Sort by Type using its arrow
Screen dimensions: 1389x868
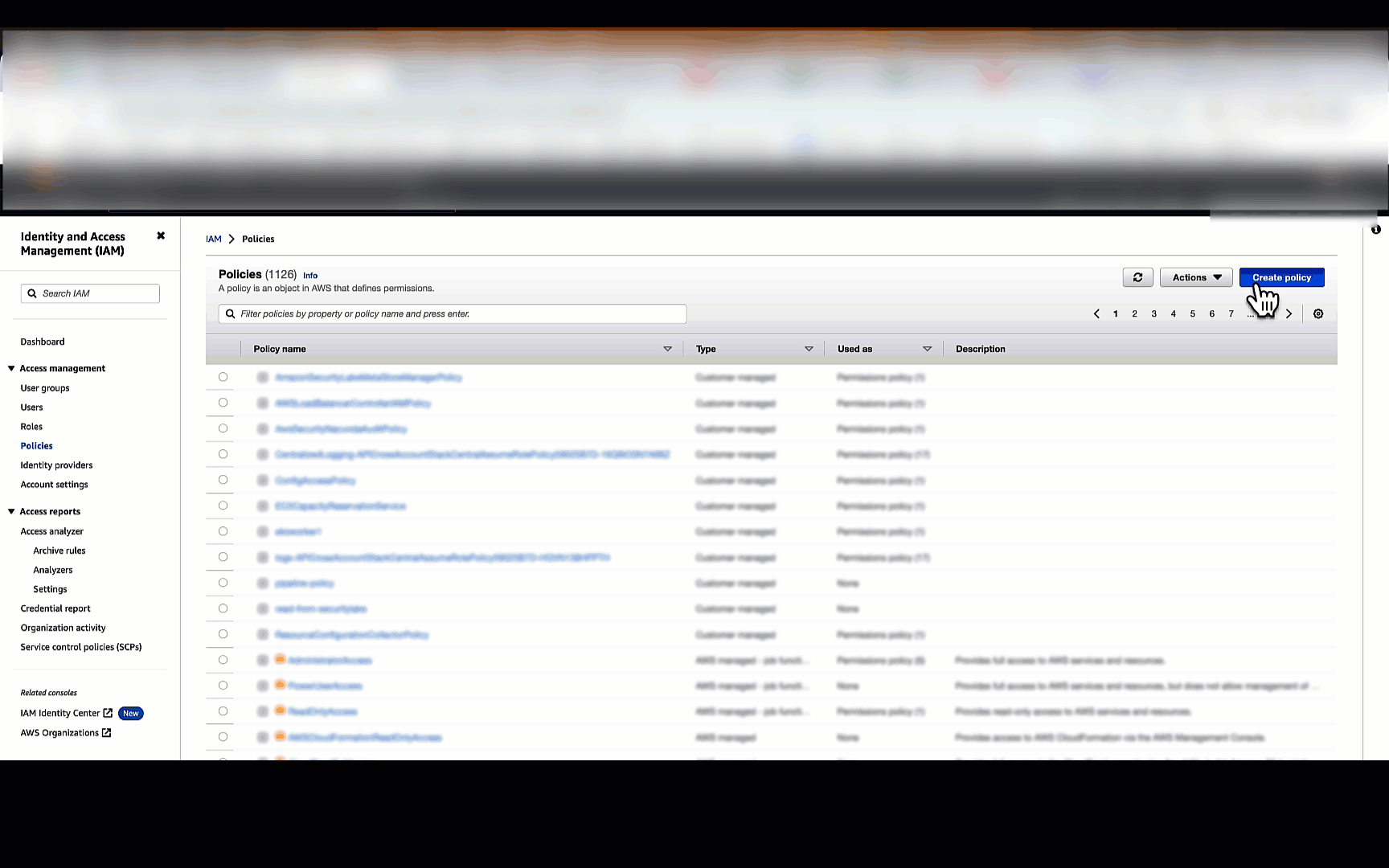click(809, 349)
